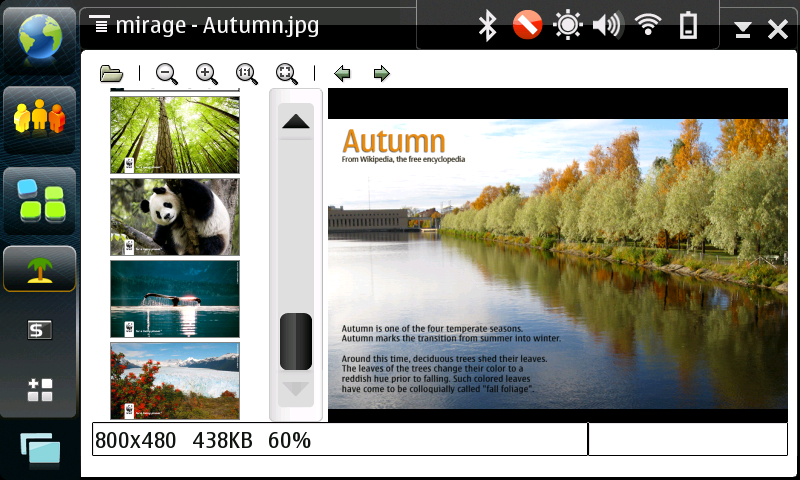Click the Open folder icon
Viewport: 800px width, 480px height.
click(111, 73)
